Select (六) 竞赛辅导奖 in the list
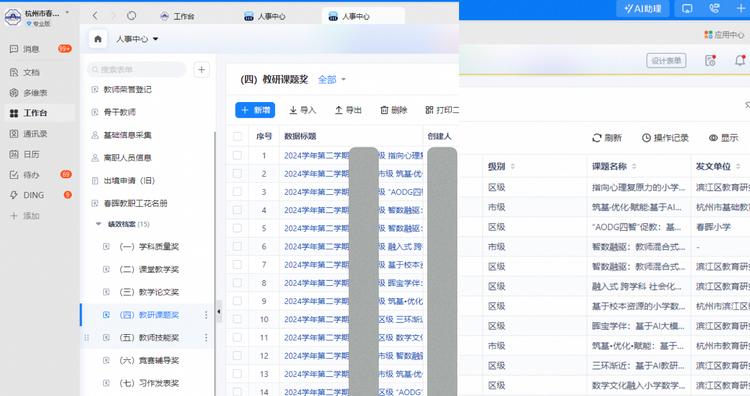 149,360
